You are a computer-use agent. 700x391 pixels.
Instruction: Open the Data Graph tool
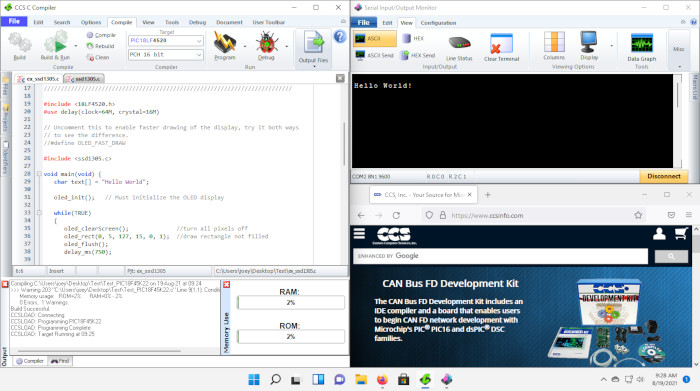point(642,47)
